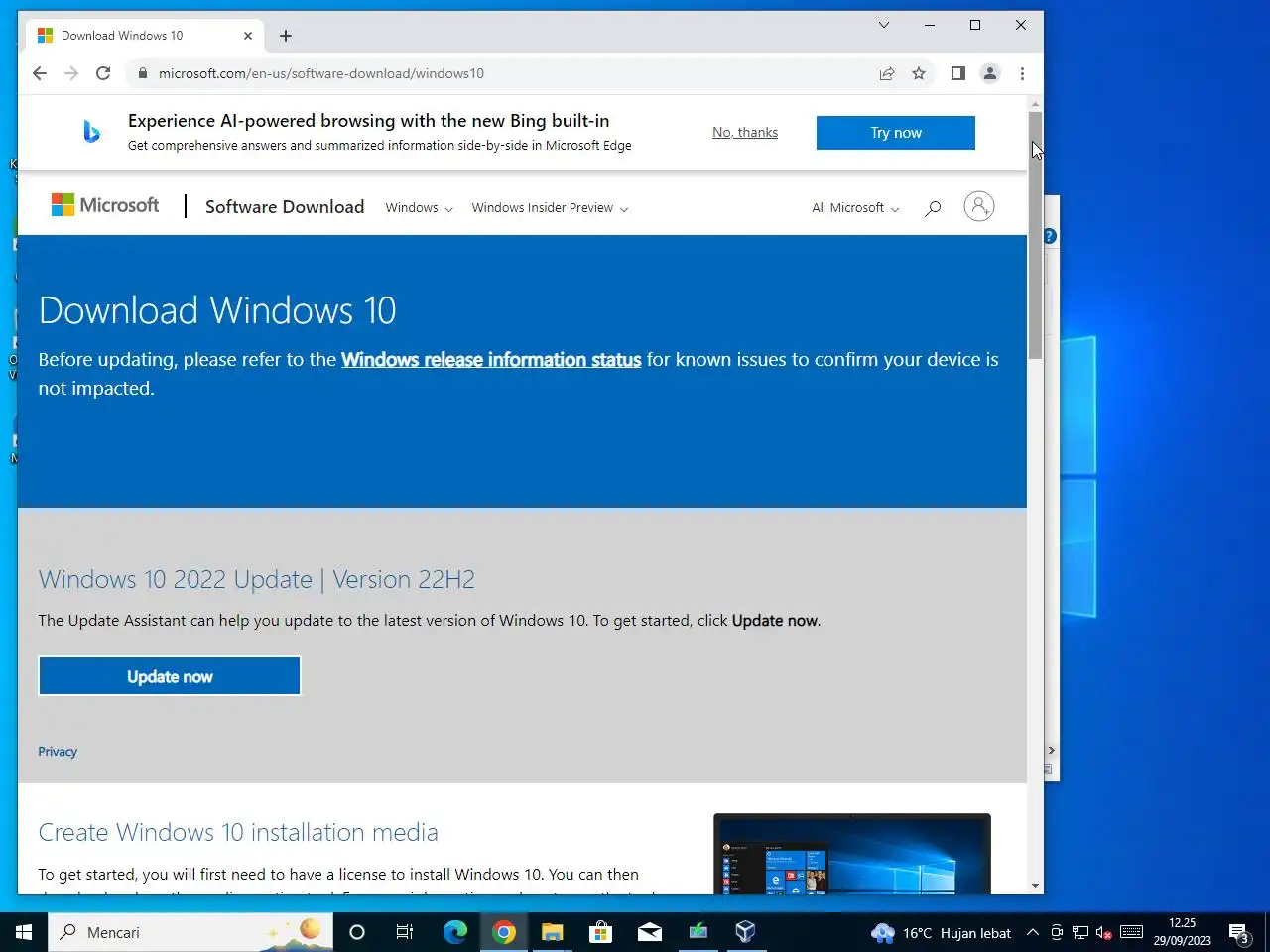Open Task View on the taskbar

click(405, 932)
